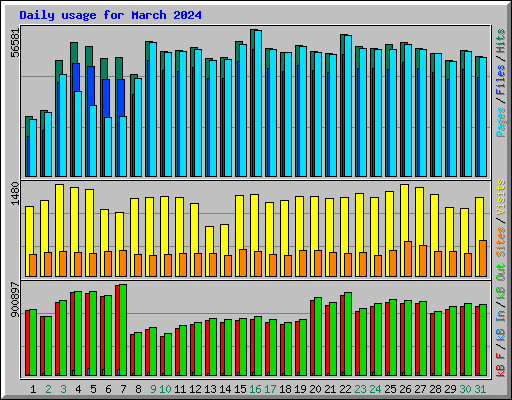Click the day 7 green kB Out bar
The width and height of the screenshot is (512, 400).
(x=123, y=330)
